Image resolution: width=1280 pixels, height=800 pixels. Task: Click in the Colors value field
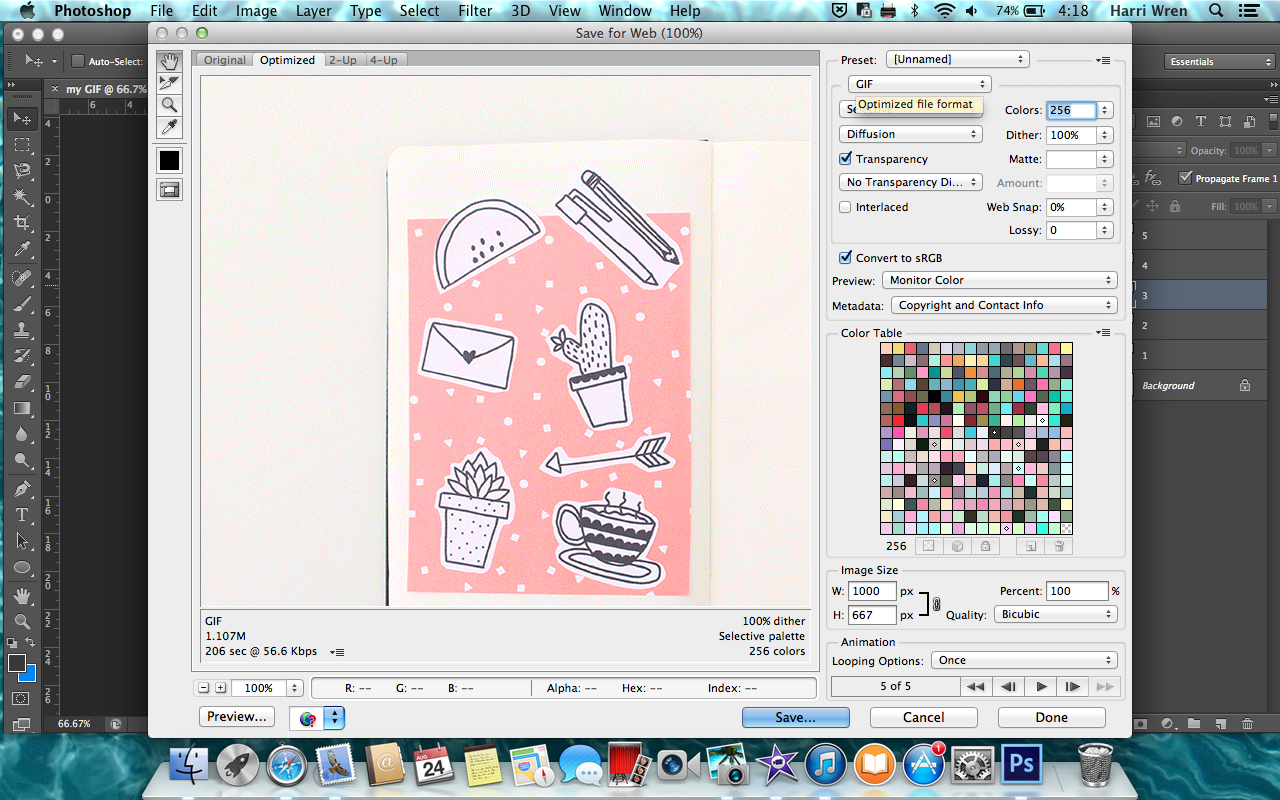point(1071,110)
